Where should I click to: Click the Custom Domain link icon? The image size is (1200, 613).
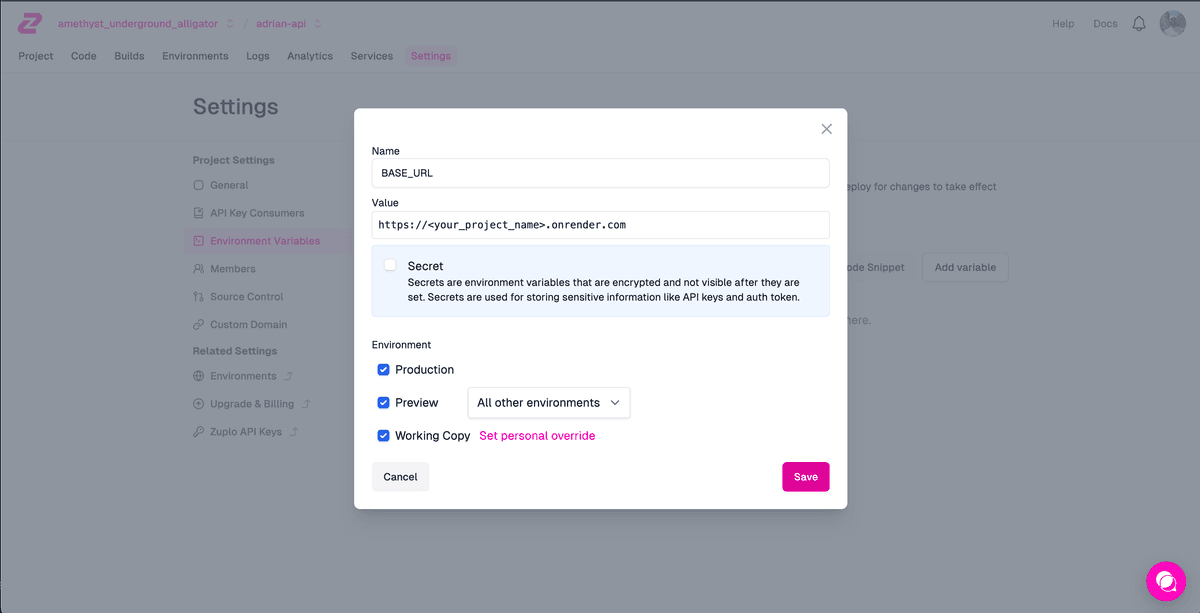click(199, 325)
